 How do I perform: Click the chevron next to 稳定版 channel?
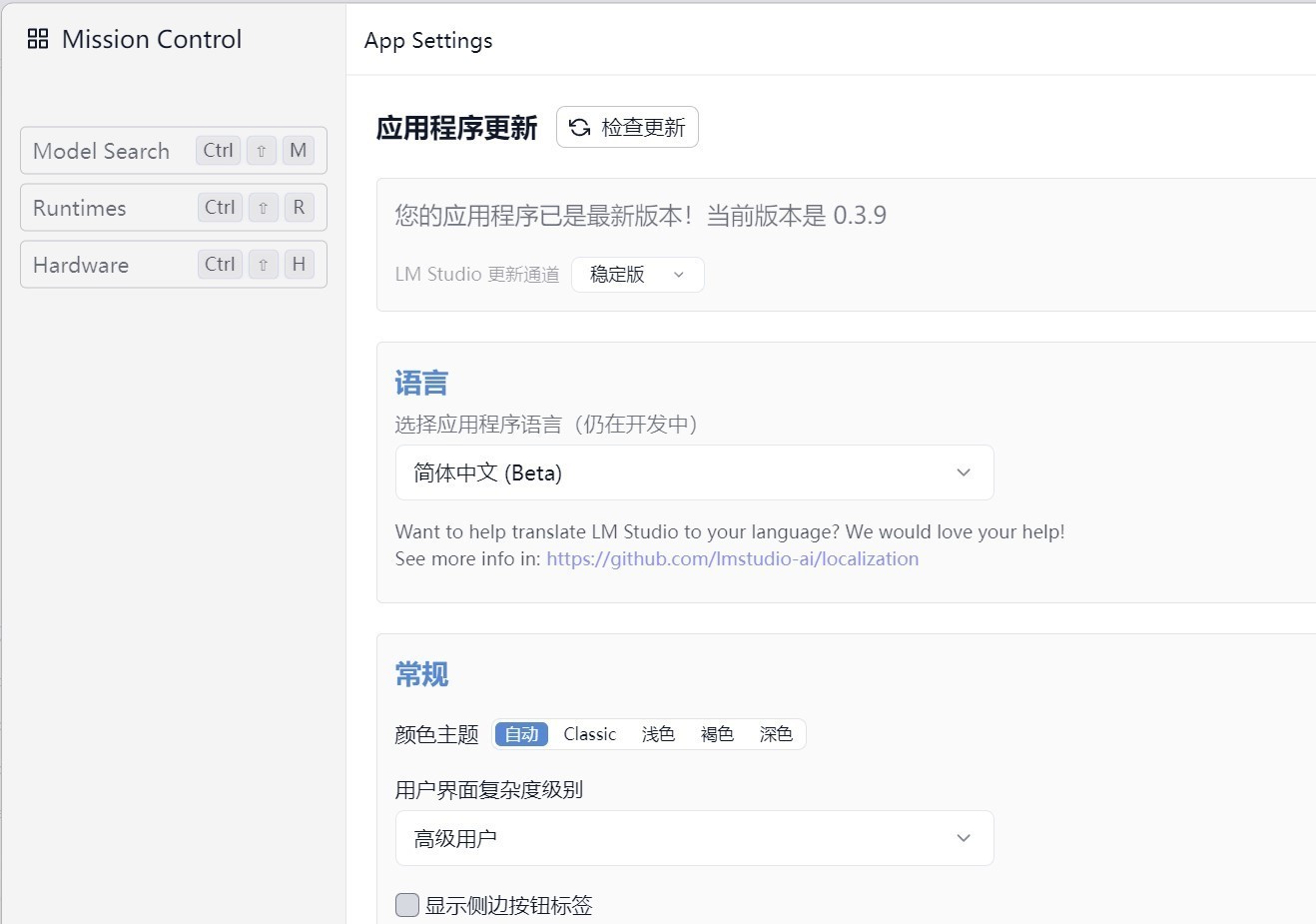click(679, 275)
